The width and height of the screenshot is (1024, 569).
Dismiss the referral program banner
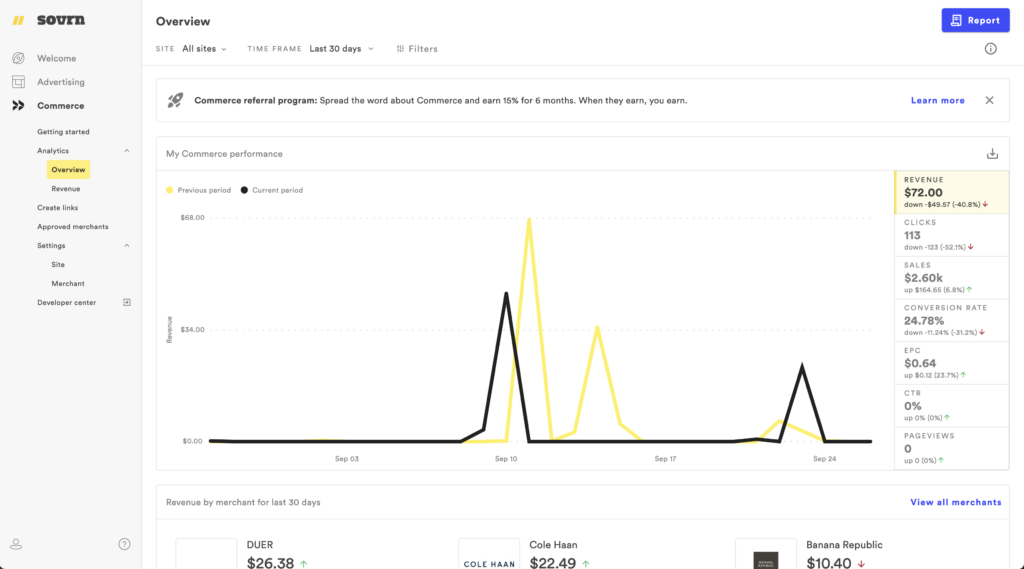point(989,100)
